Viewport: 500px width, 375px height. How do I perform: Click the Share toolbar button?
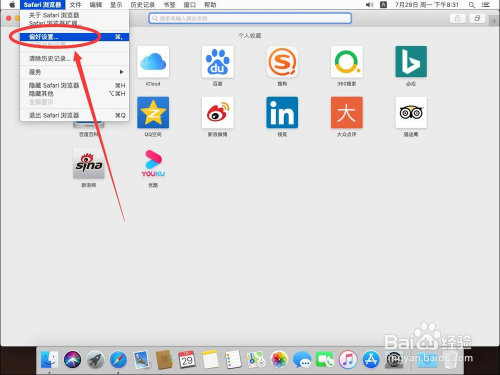point(458,18)
